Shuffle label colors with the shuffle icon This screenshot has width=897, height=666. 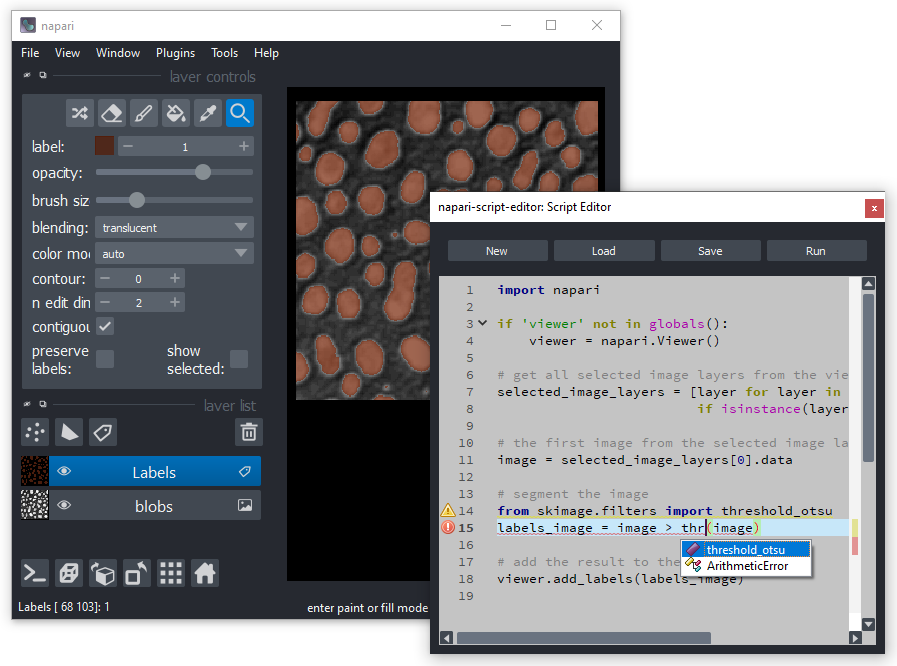(80, 113)
